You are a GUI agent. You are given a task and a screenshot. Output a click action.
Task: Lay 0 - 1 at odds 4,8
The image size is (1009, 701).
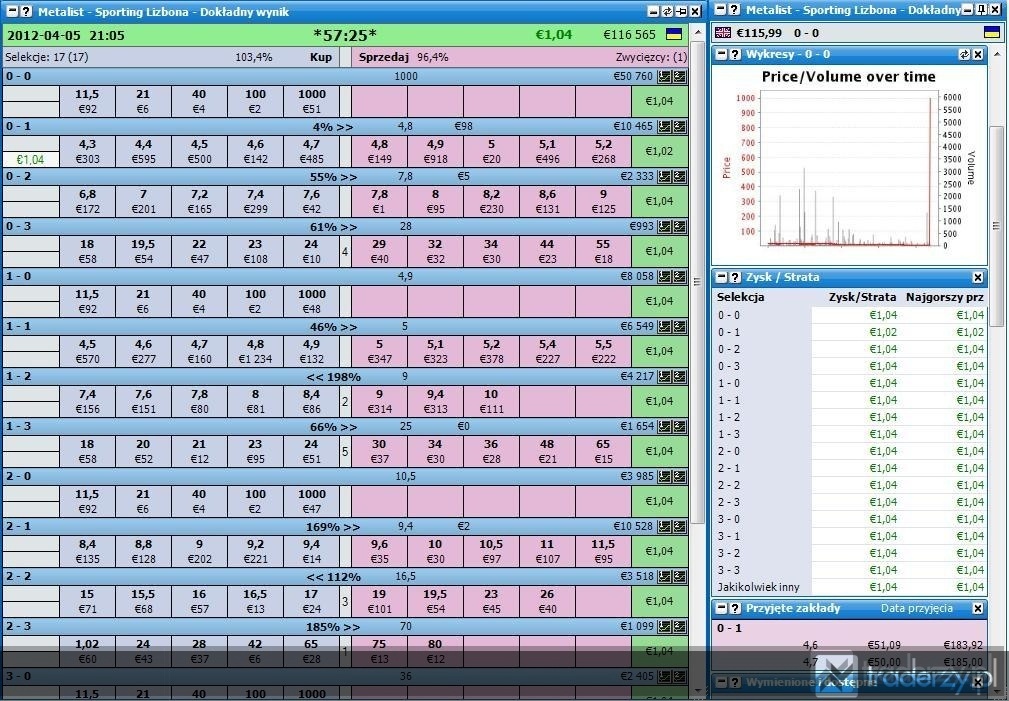[x=380, y=152]
